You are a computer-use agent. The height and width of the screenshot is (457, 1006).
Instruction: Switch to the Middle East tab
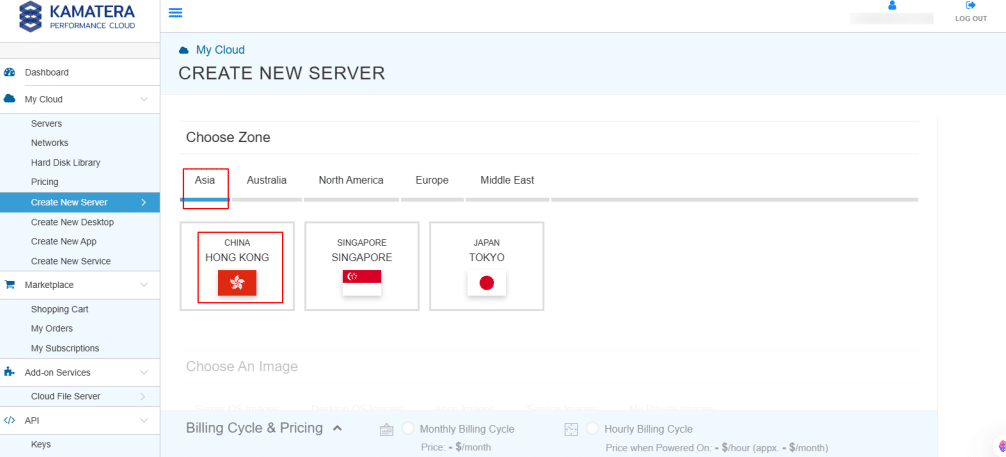point(507,180)
